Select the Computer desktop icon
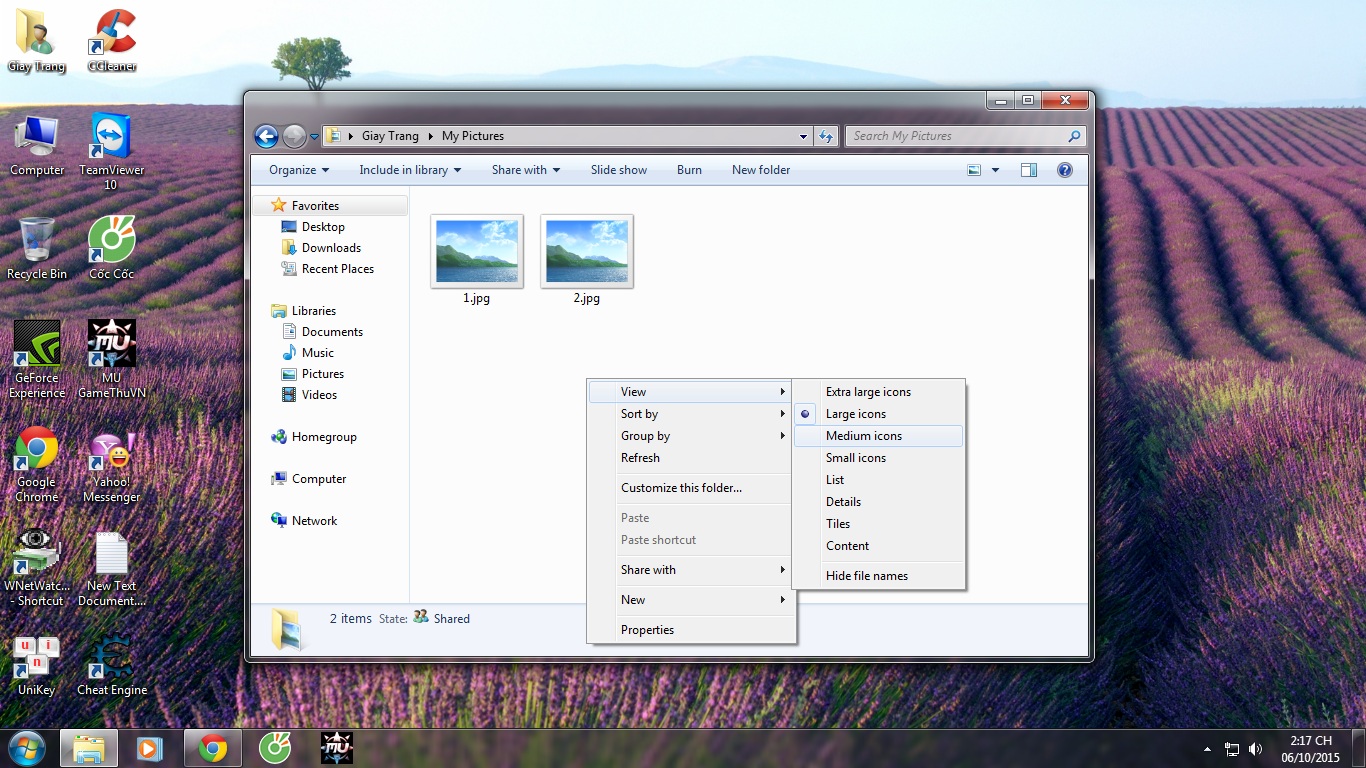 click(37, 146)
